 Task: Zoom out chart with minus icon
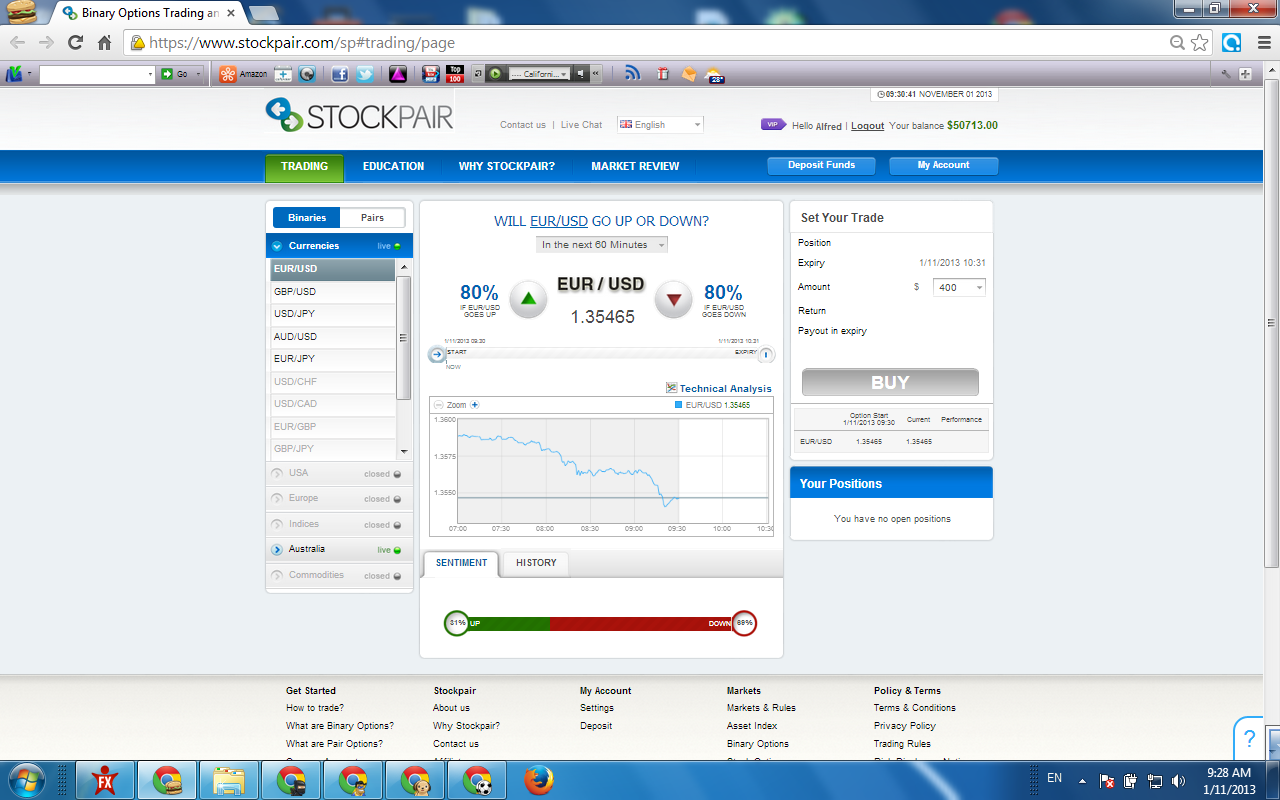coord(439,405)
